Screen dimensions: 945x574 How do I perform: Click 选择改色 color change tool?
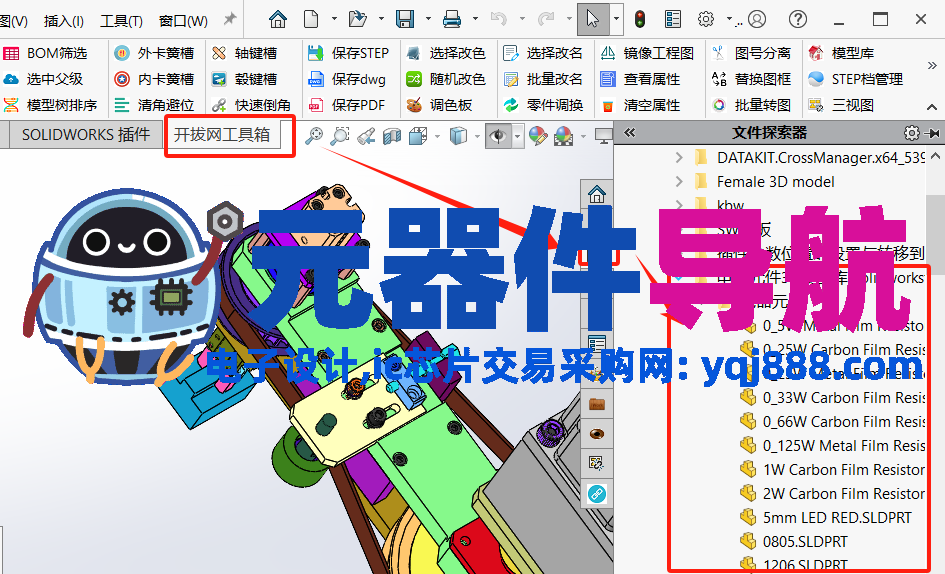446,53
